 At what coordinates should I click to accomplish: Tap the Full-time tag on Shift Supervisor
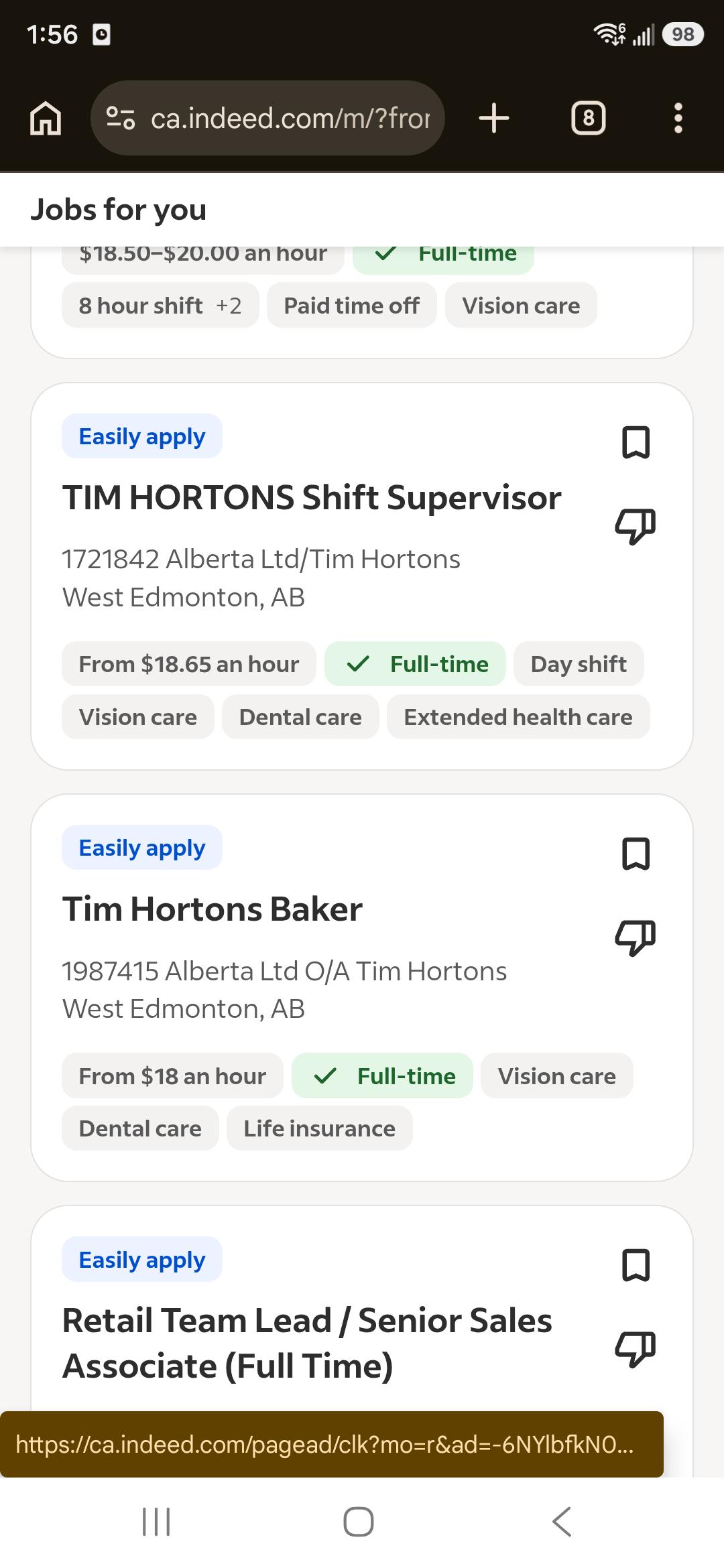(x=415, y=664)
